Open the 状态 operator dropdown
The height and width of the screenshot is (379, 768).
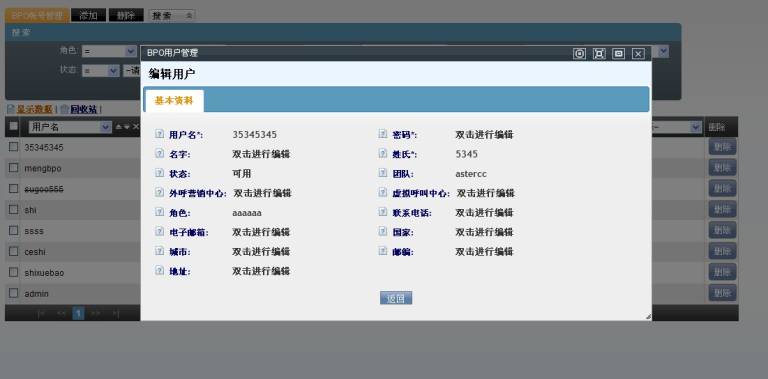pos(101,71)
